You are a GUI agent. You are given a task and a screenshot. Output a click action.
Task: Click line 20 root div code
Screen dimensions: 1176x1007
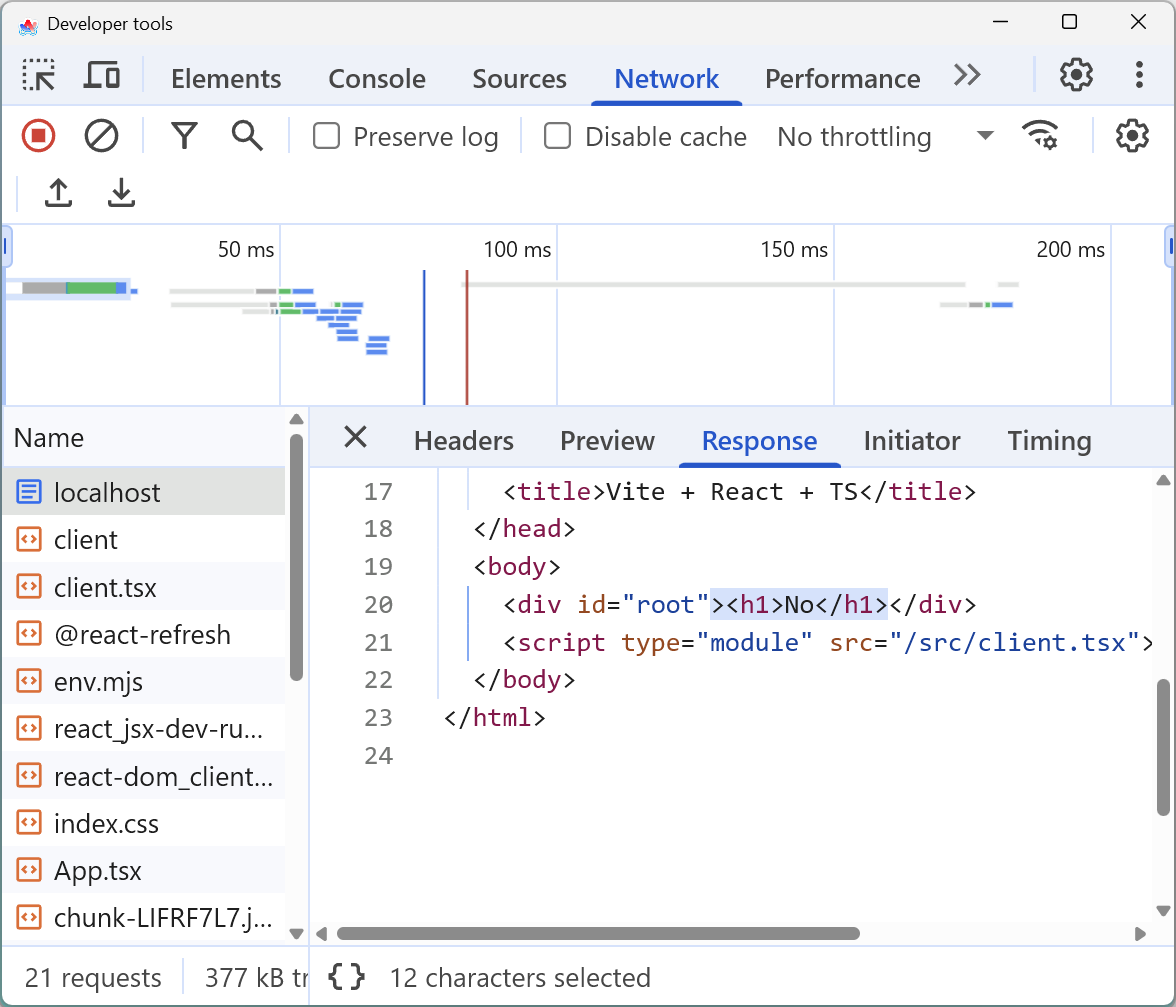(x=740, y=604)
